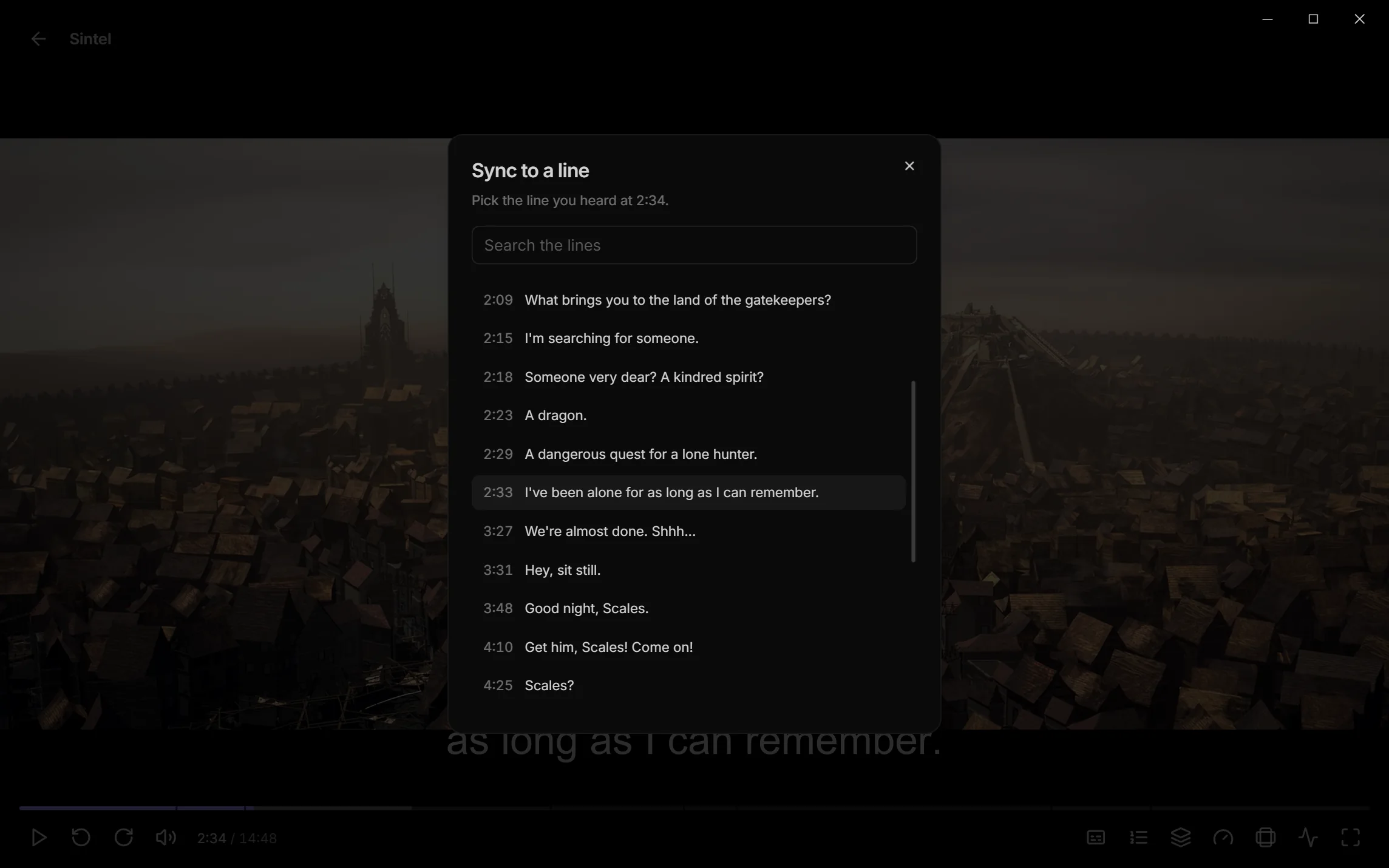
Task: Pick "A dangerous quest for a lone hunter."
Action: click(688, 454)
